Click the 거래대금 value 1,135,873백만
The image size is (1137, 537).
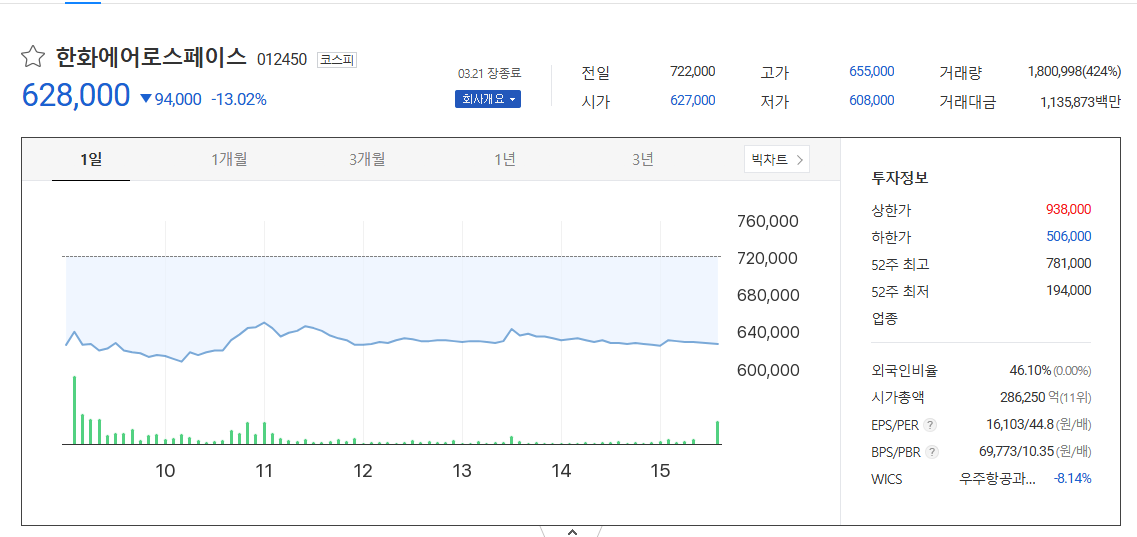(1080, 102)
